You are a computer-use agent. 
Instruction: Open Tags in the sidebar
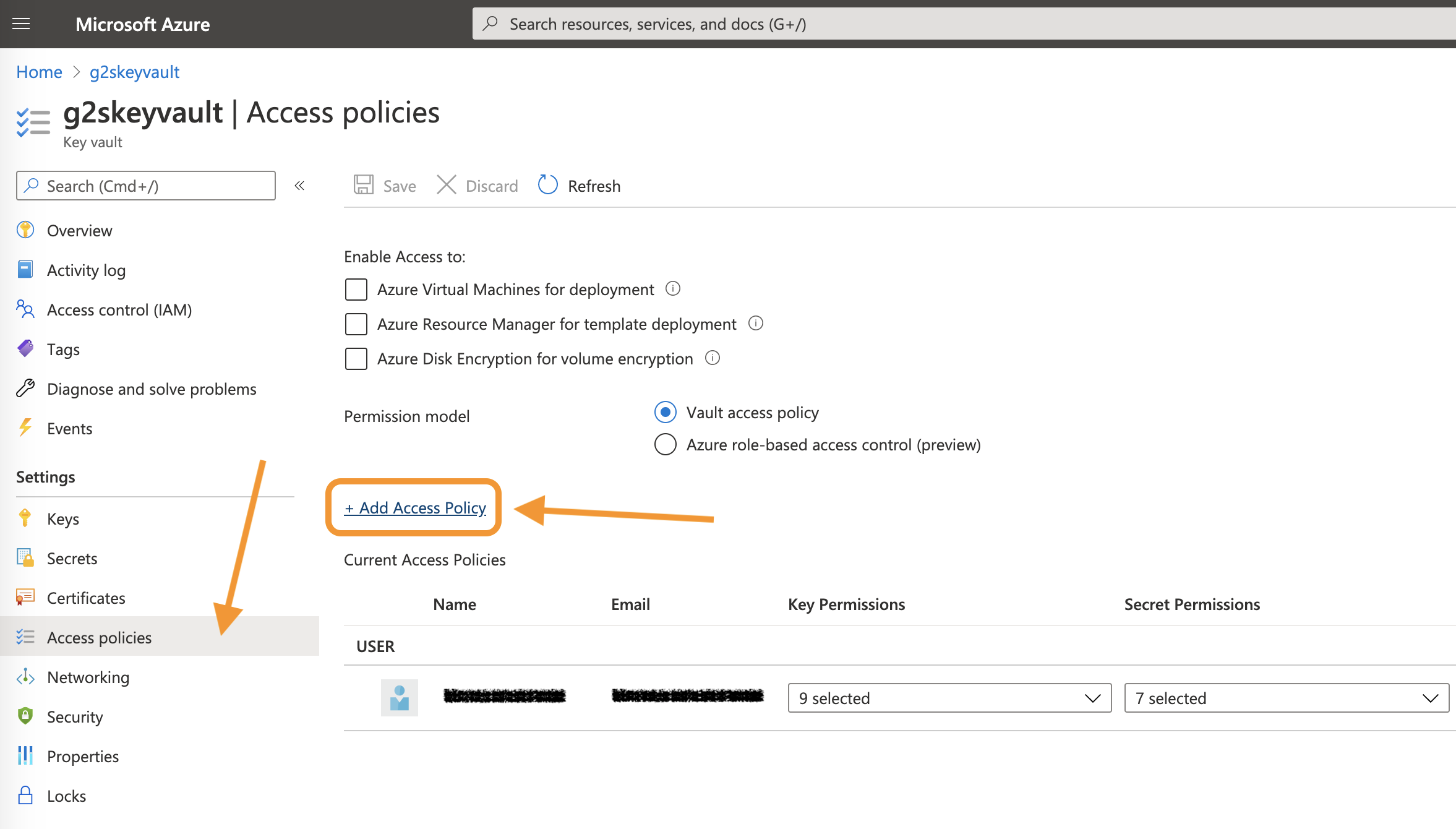tap(63, 350)
